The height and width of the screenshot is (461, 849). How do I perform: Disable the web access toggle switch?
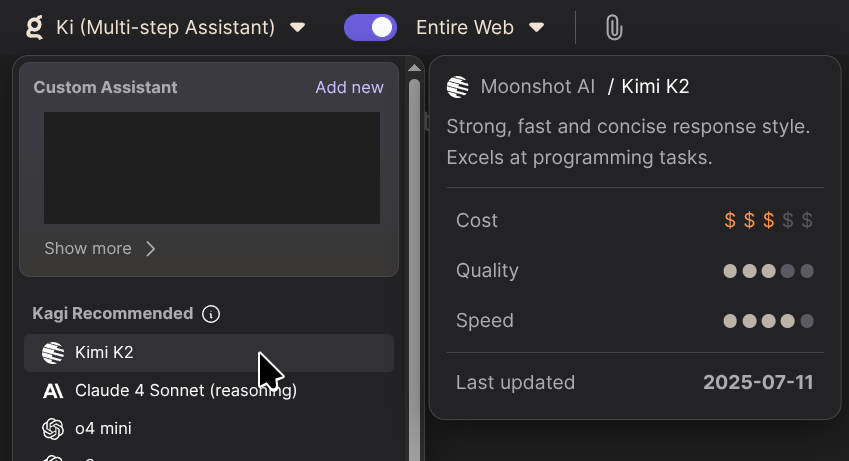click(x=370, y=27)
